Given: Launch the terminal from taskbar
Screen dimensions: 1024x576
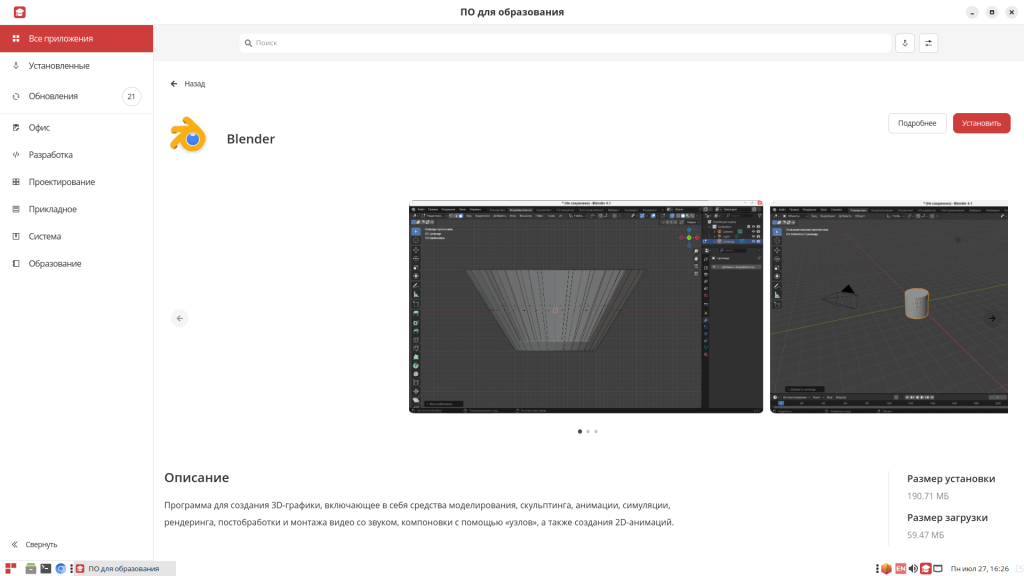Looking at the screenshot, I should click(46, 568).
